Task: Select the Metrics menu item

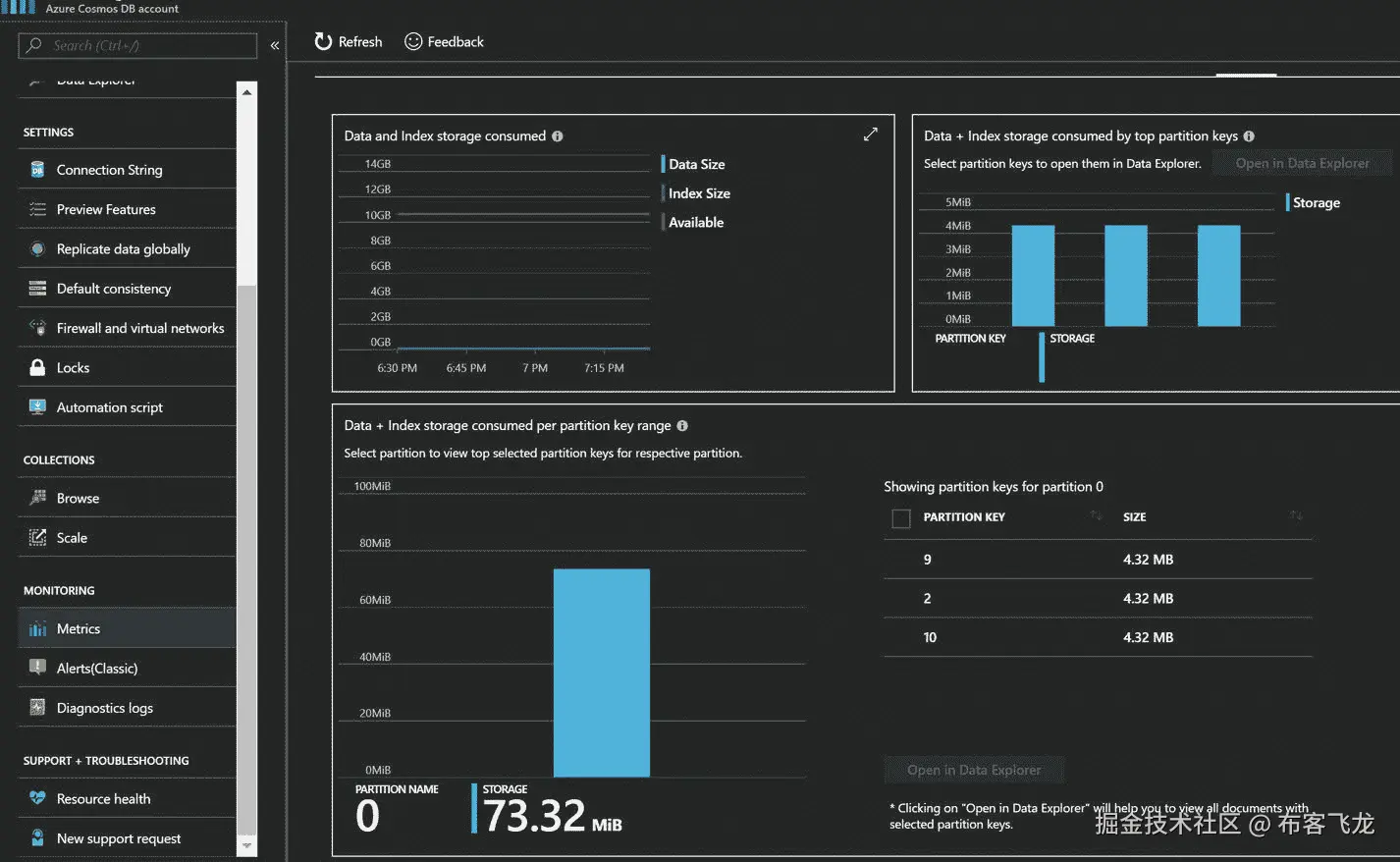Action: (128, 628)
